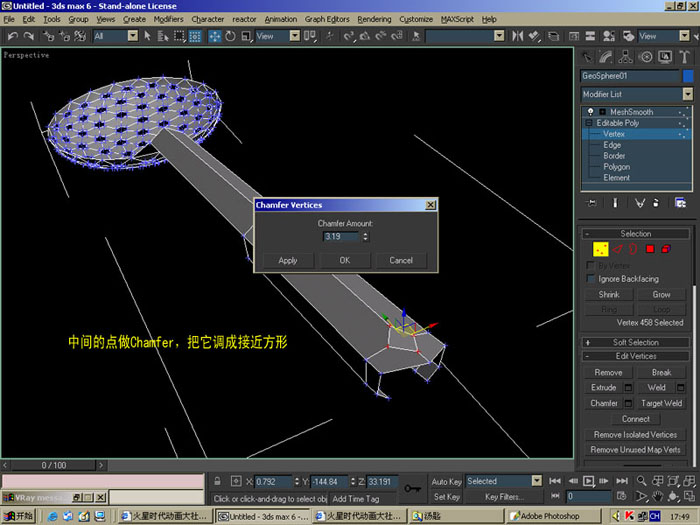The height and width of the screenshot is (525, 700).
Task: Click the Align tool icon
Action: tap(534, 36)
